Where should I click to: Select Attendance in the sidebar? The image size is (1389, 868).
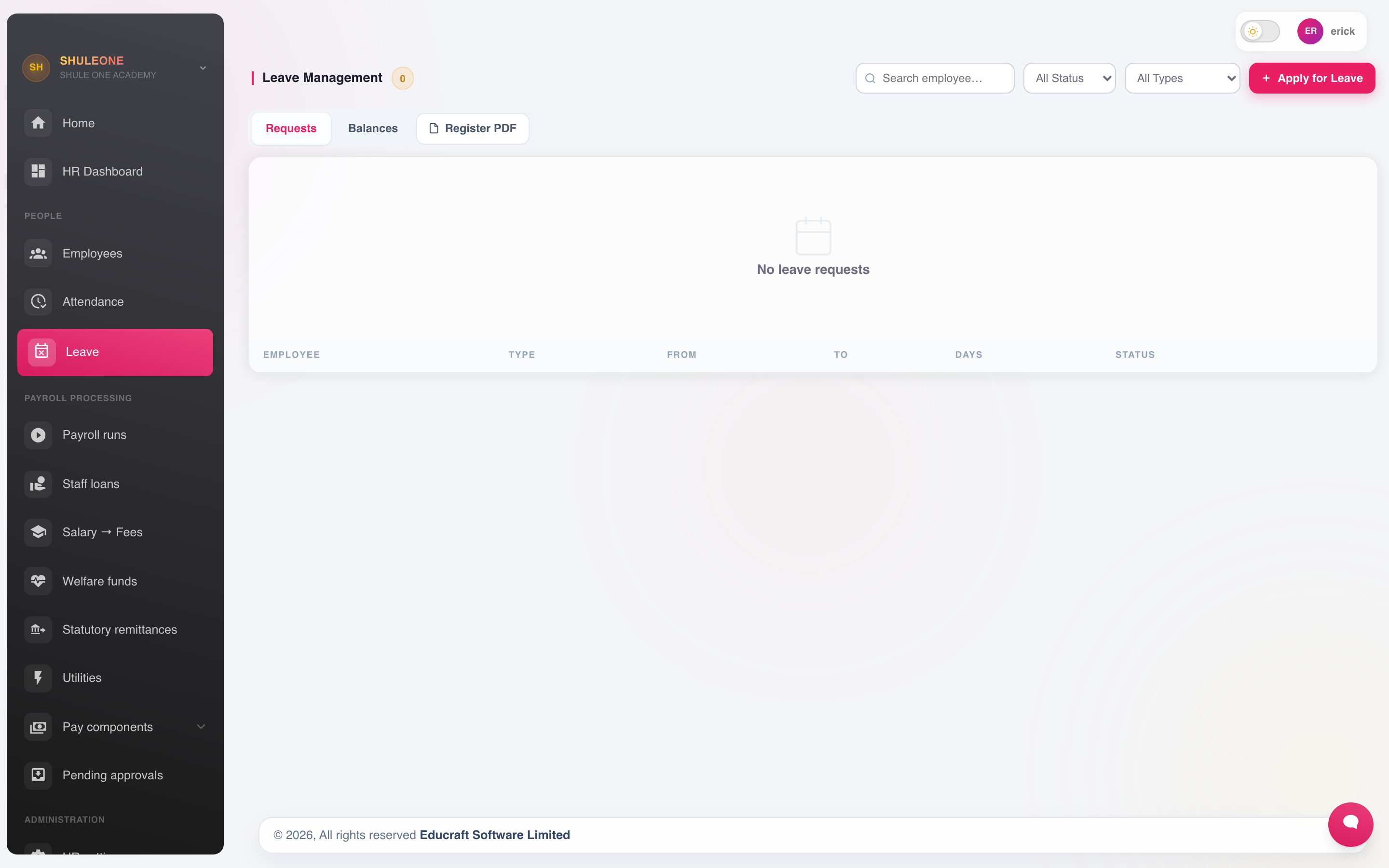[x=115, y=301]
